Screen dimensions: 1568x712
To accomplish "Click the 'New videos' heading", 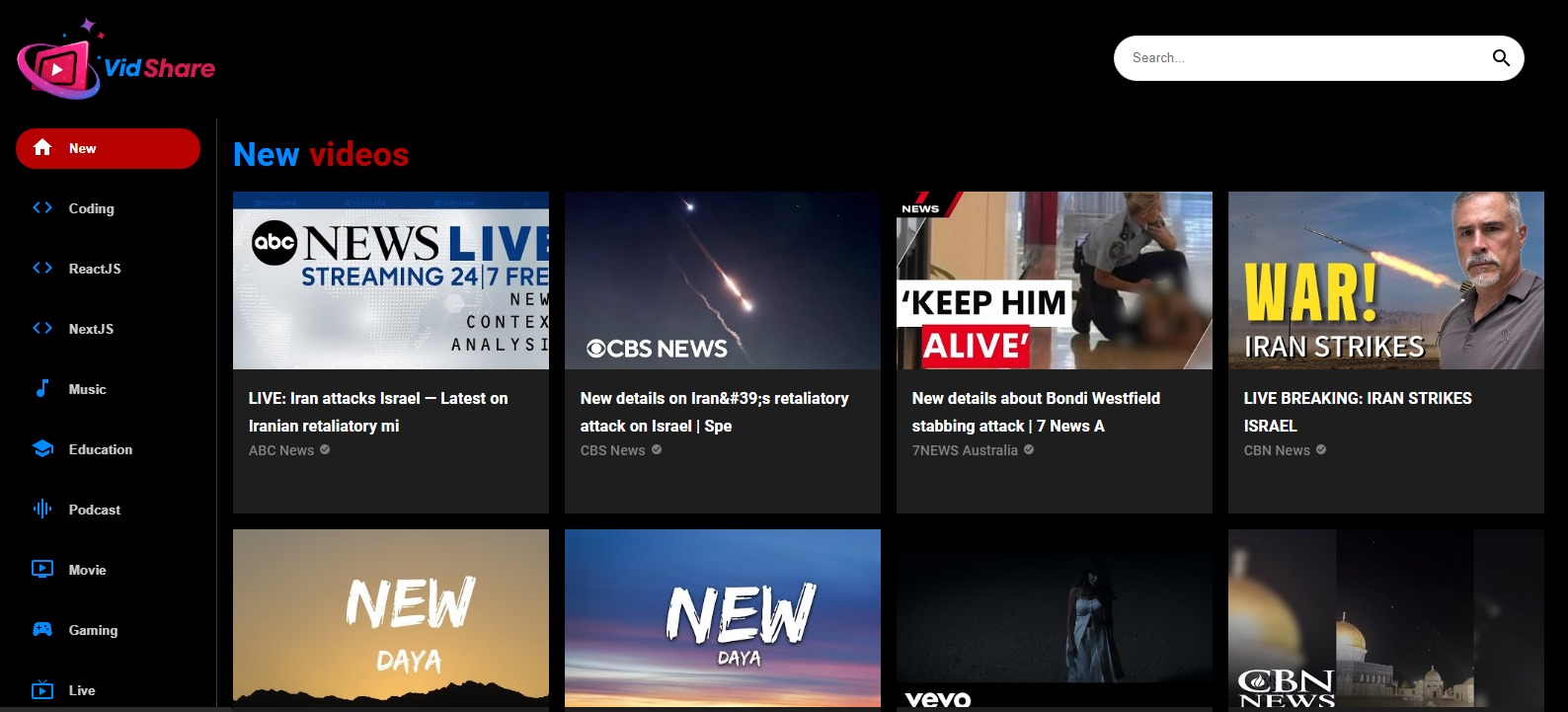I will 321,154.
